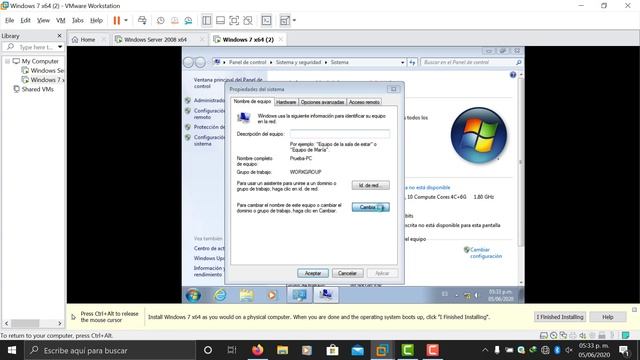
Task: Open the View menu
Action: 43,20
